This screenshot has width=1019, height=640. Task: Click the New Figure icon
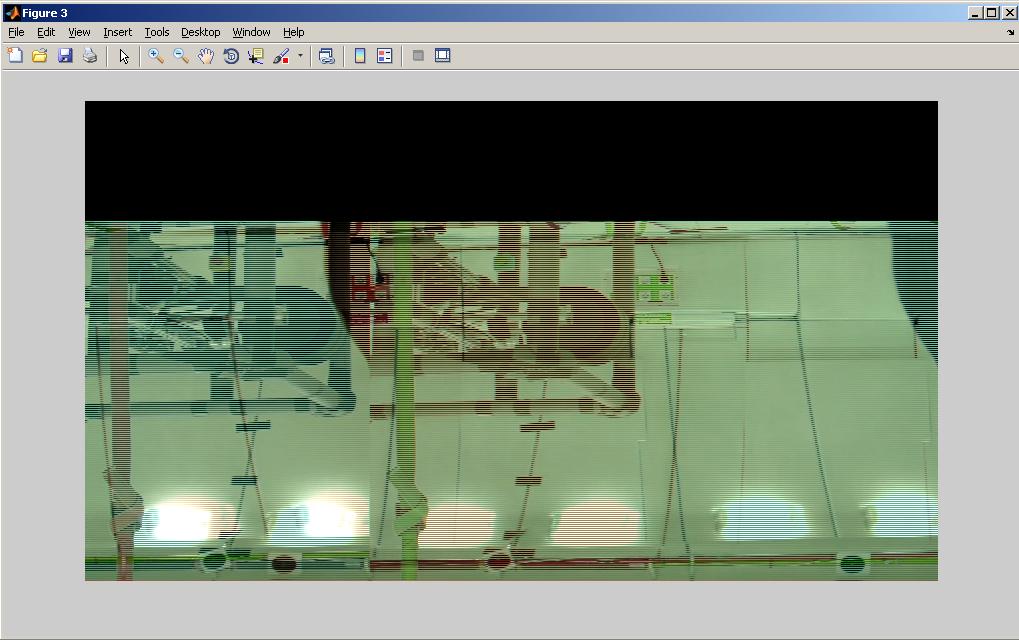[15, 56]
